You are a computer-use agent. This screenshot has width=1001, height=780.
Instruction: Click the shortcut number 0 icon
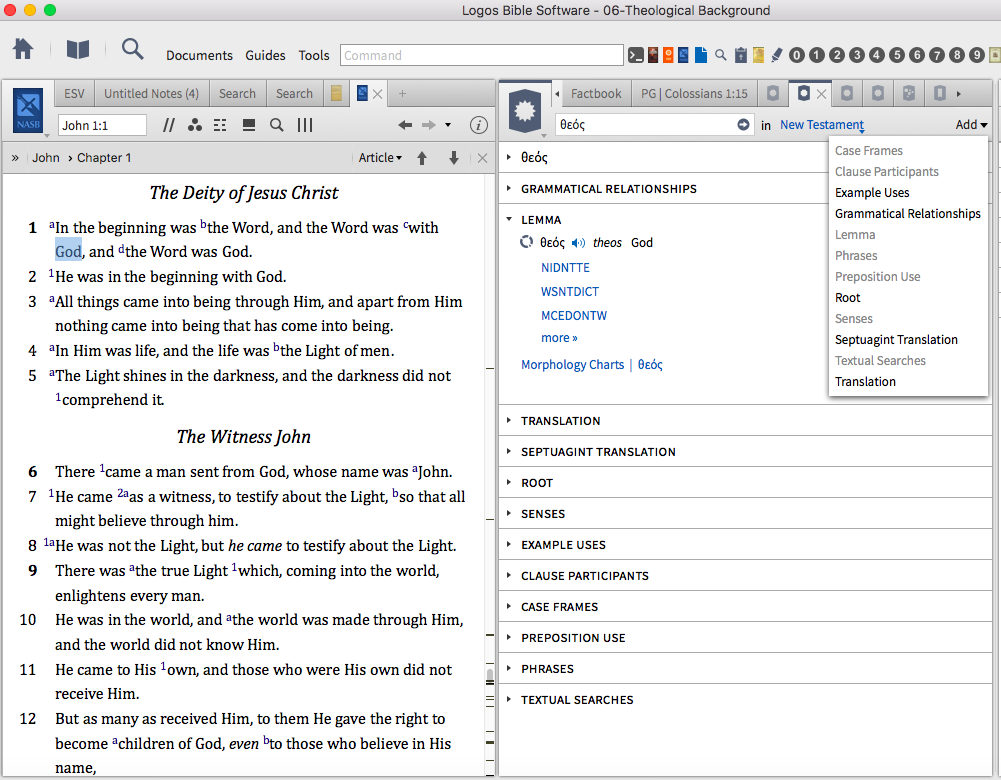tap(796, 55)
